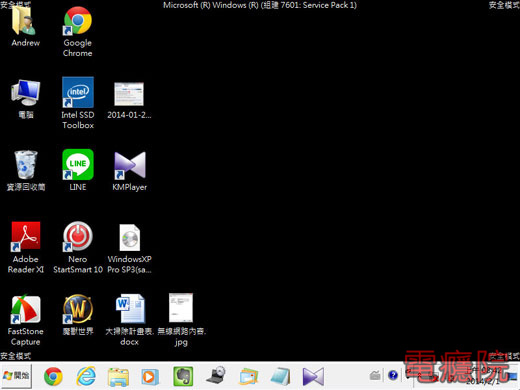Open Windows Explorer folder in taskbar
Image resolution: width=520 pixels, height=390 pixels.
click(118, 377)
